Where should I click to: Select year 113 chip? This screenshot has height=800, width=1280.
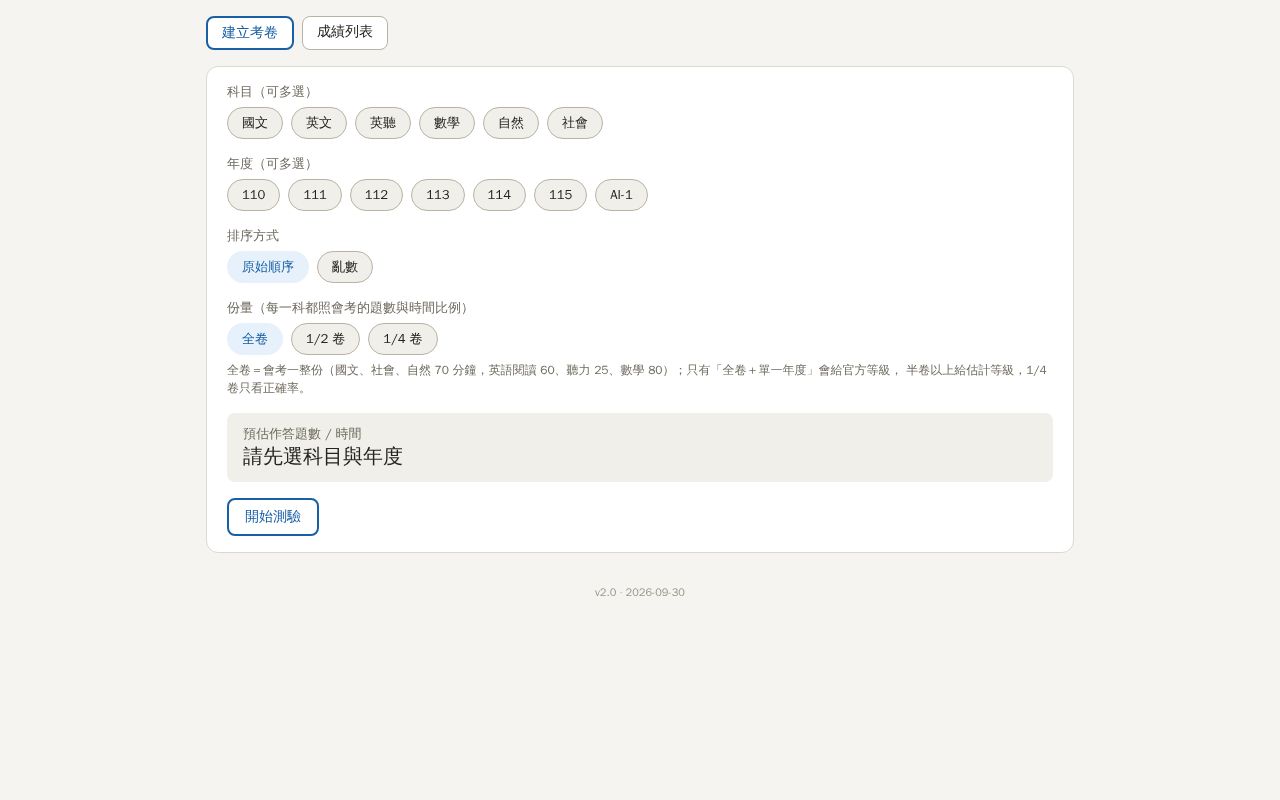coord(438,195)
